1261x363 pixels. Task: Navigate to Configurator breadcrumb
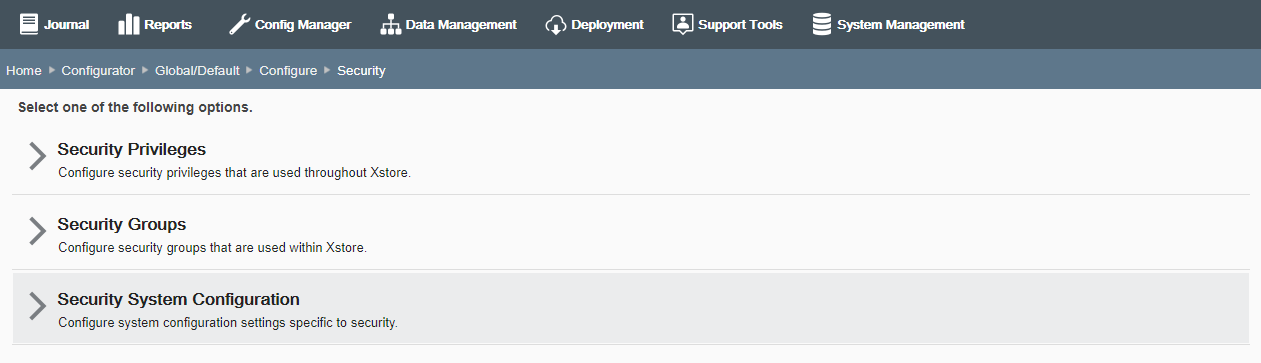(x=98, y=71)
